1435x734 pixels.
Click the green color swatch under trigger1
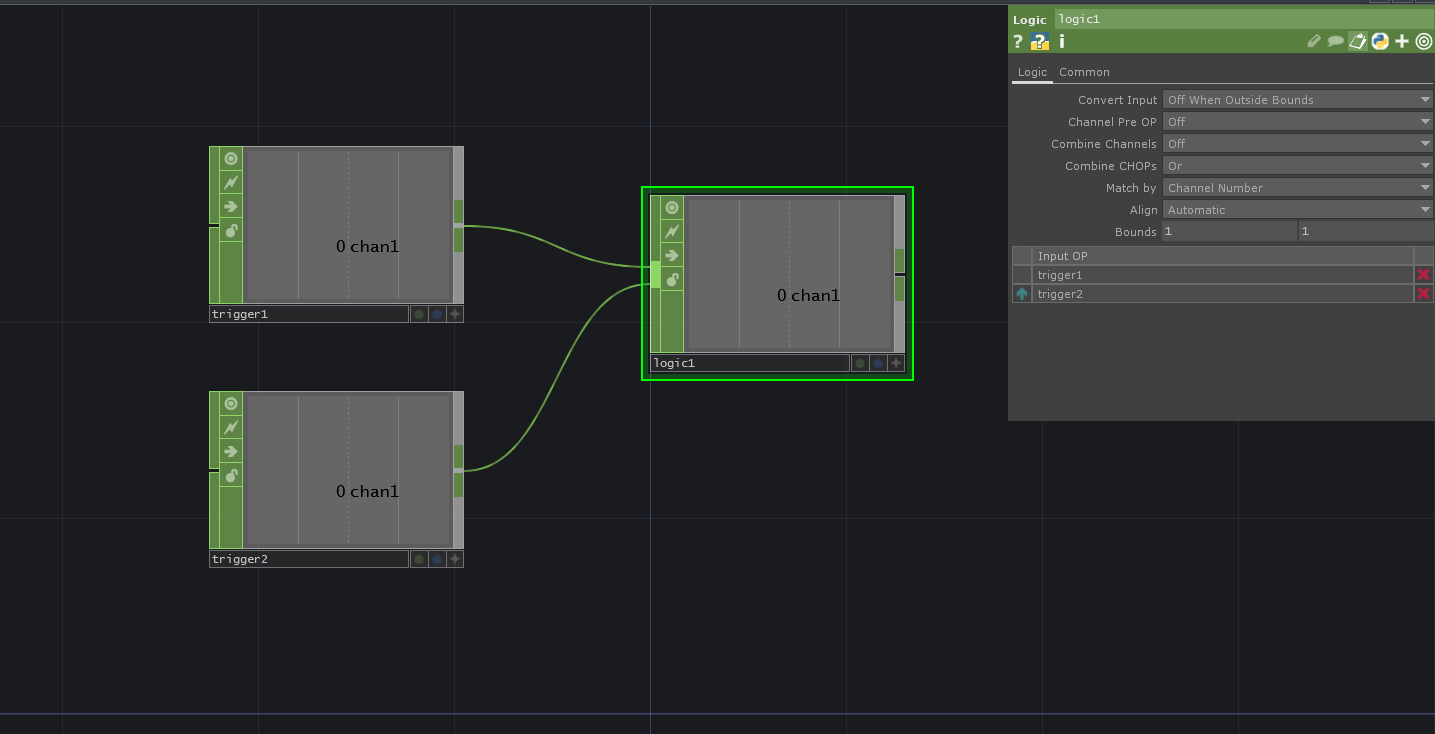(x=419, y=313)
